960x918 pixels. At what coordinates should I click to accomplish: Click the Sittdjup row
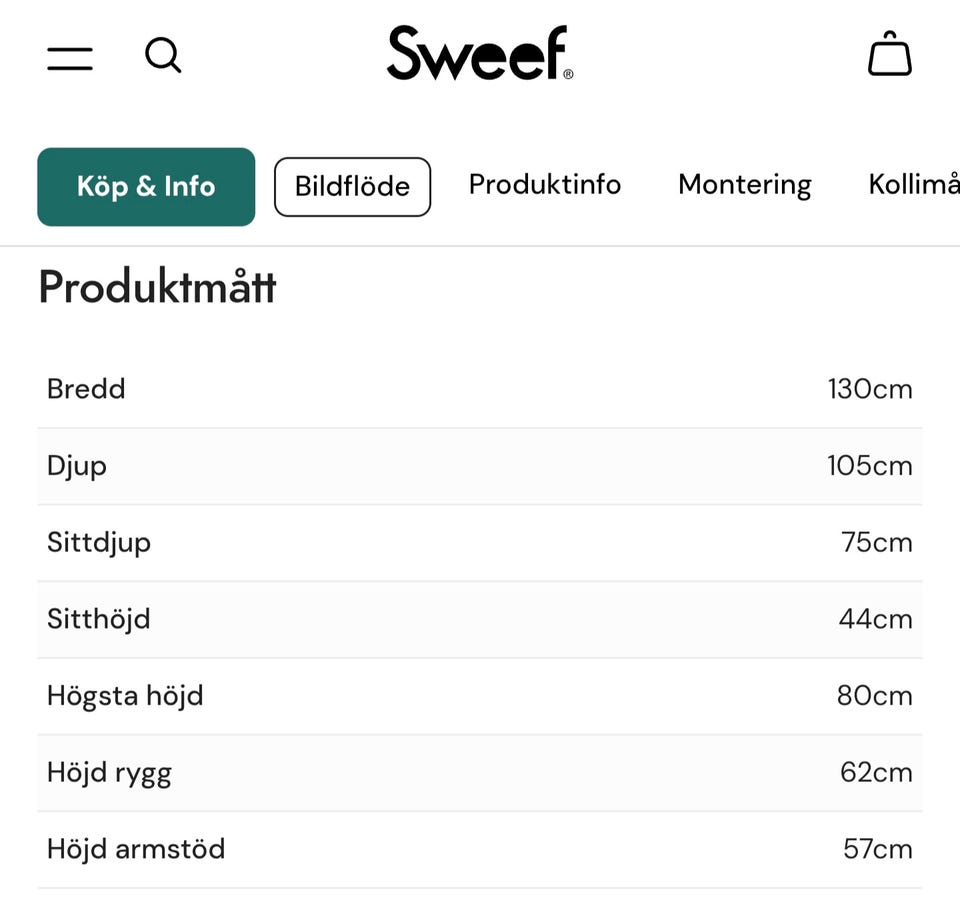coord(480,543)
